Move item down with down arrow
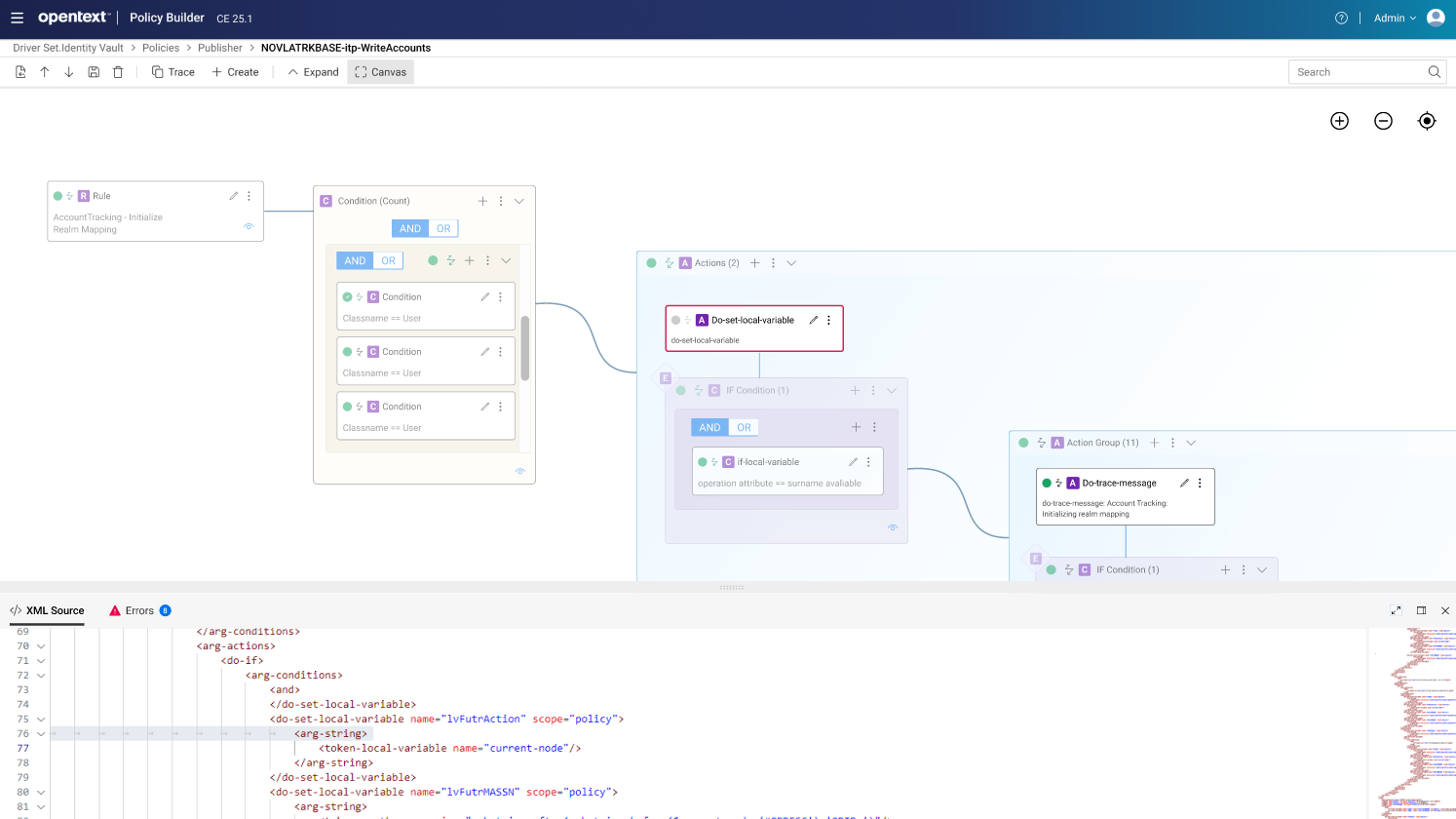 (x=69, y=72)
